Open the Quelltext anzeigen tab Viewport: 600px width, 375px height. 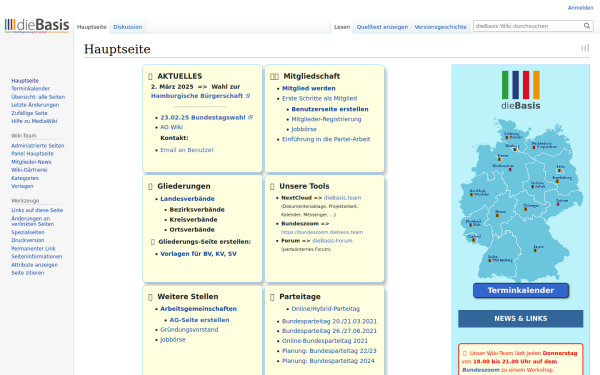(382, 27)
